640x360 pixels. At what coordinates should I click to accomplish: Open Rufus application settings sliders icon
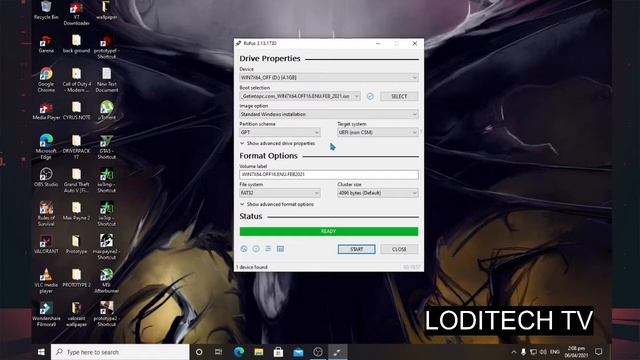pyautogui.click(x=268, y=249)
